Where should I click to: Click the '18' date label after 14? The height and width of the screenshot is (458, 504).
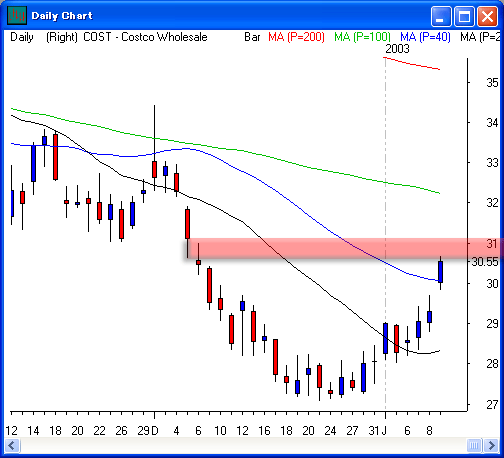pos(55,431)
